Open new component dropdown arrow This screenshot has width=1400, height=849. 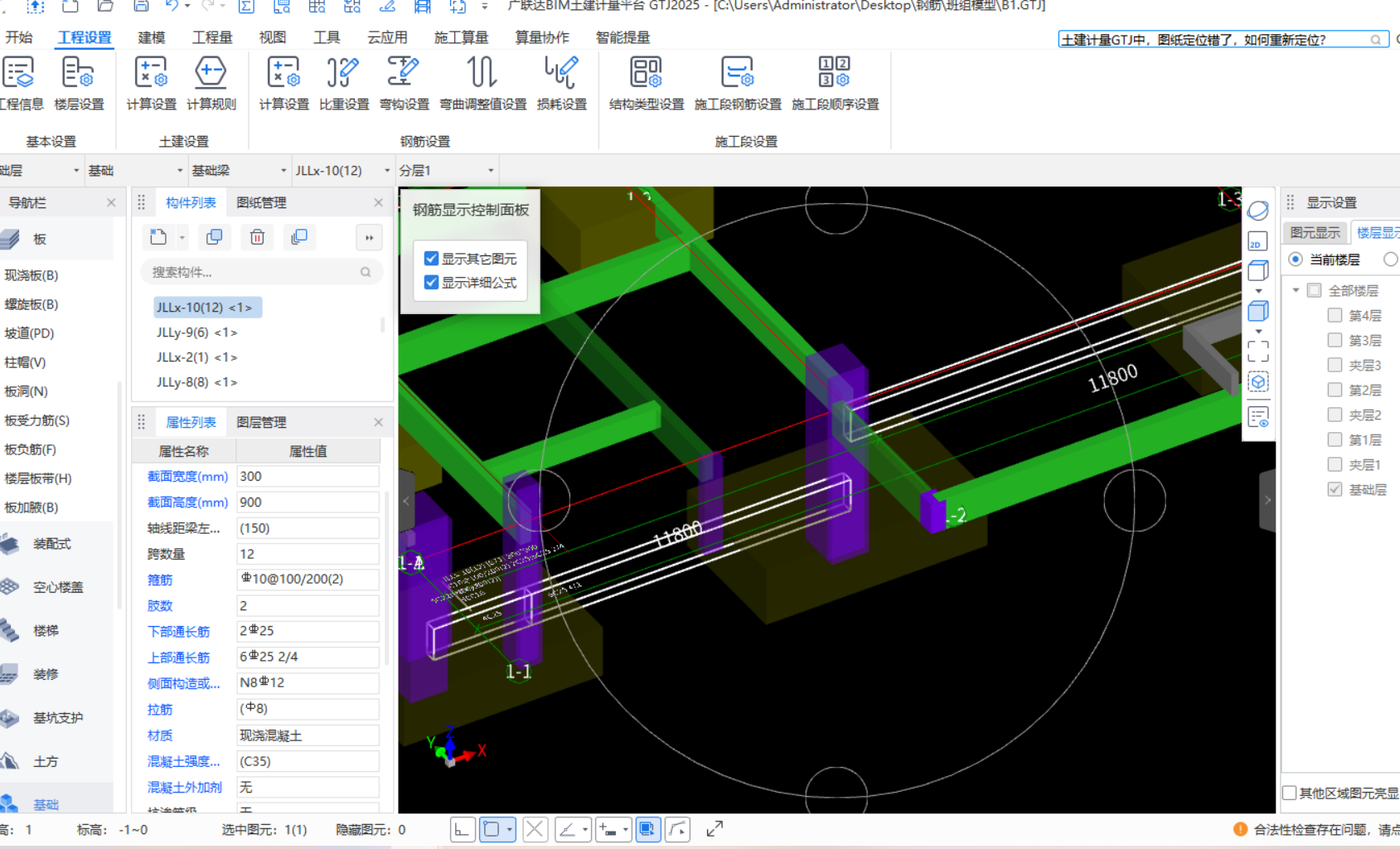point(182,238)
